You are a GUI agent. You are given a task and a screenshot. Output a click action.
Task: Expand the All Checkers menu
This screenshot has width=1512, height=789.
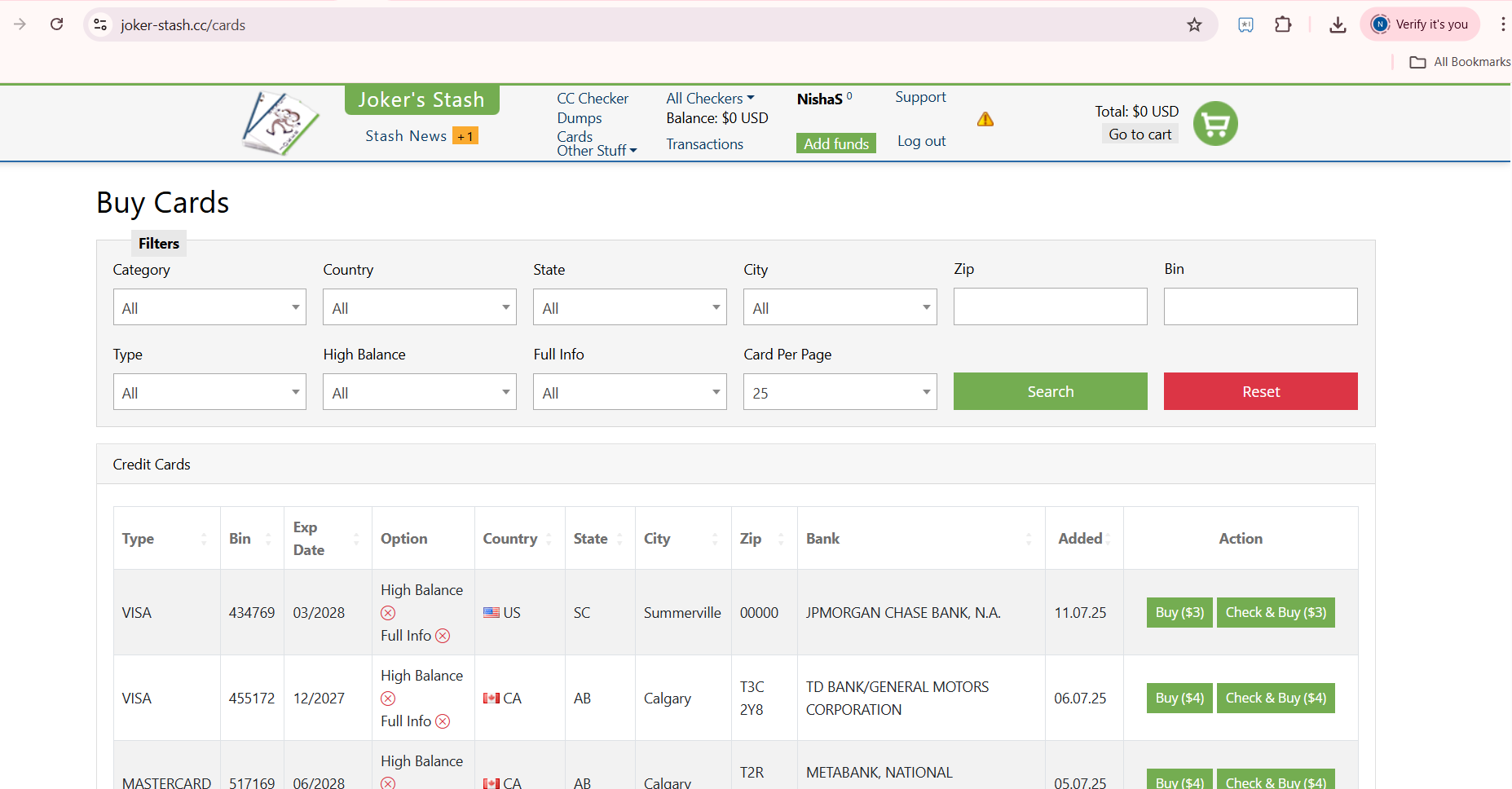tap(710, 99)
